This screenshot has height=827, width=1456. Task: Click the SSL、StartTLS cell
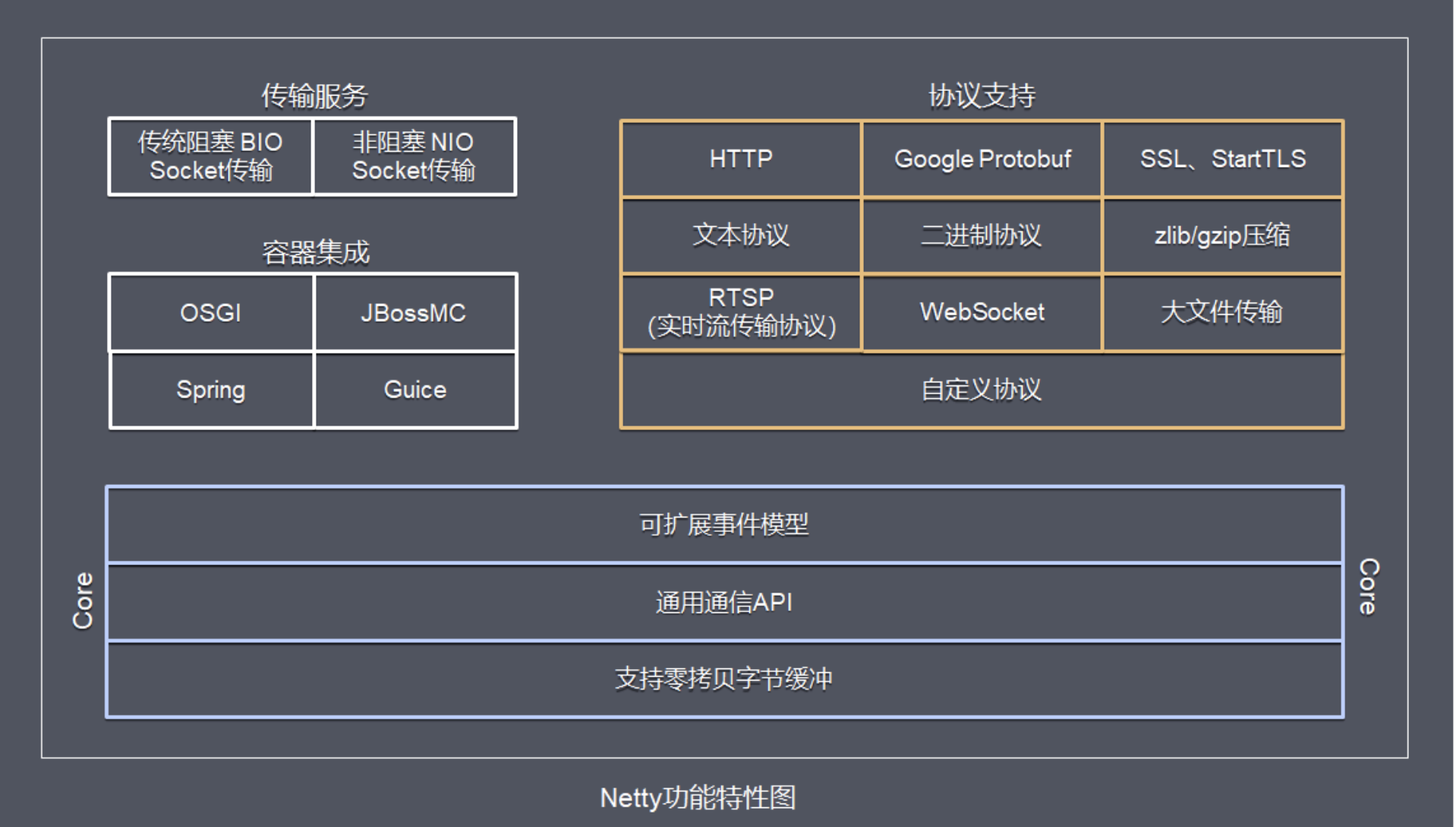pyautogui.click(x=1223, y=159)
